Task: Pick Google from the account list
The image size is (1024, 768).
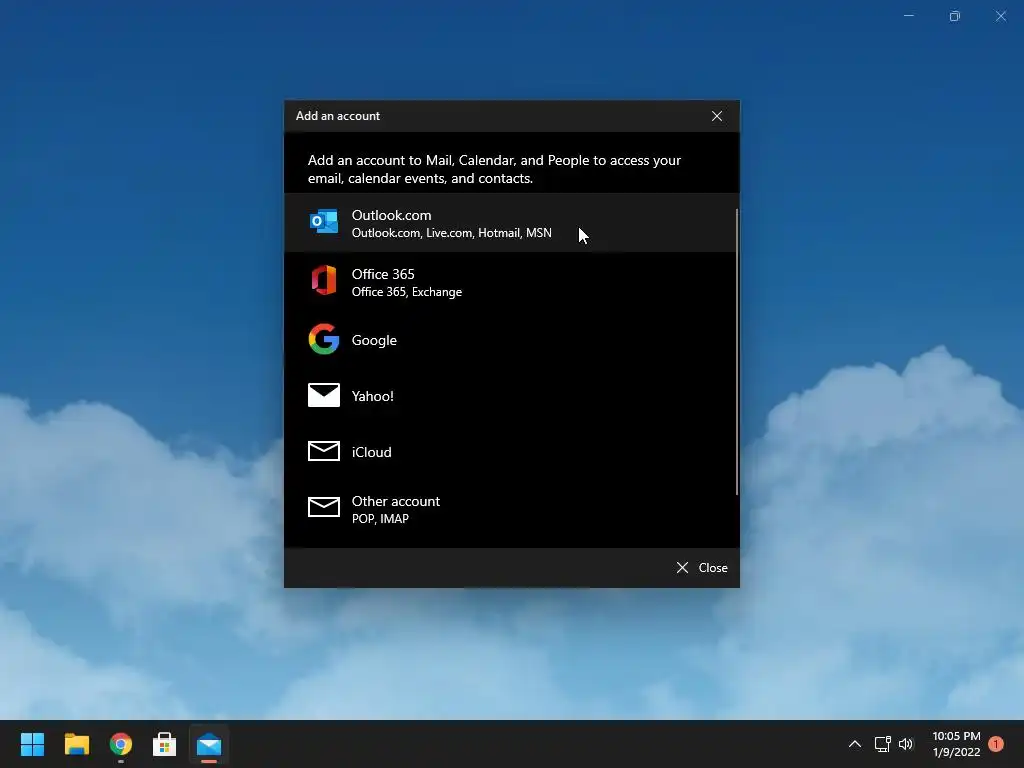Action: [509, 340]
